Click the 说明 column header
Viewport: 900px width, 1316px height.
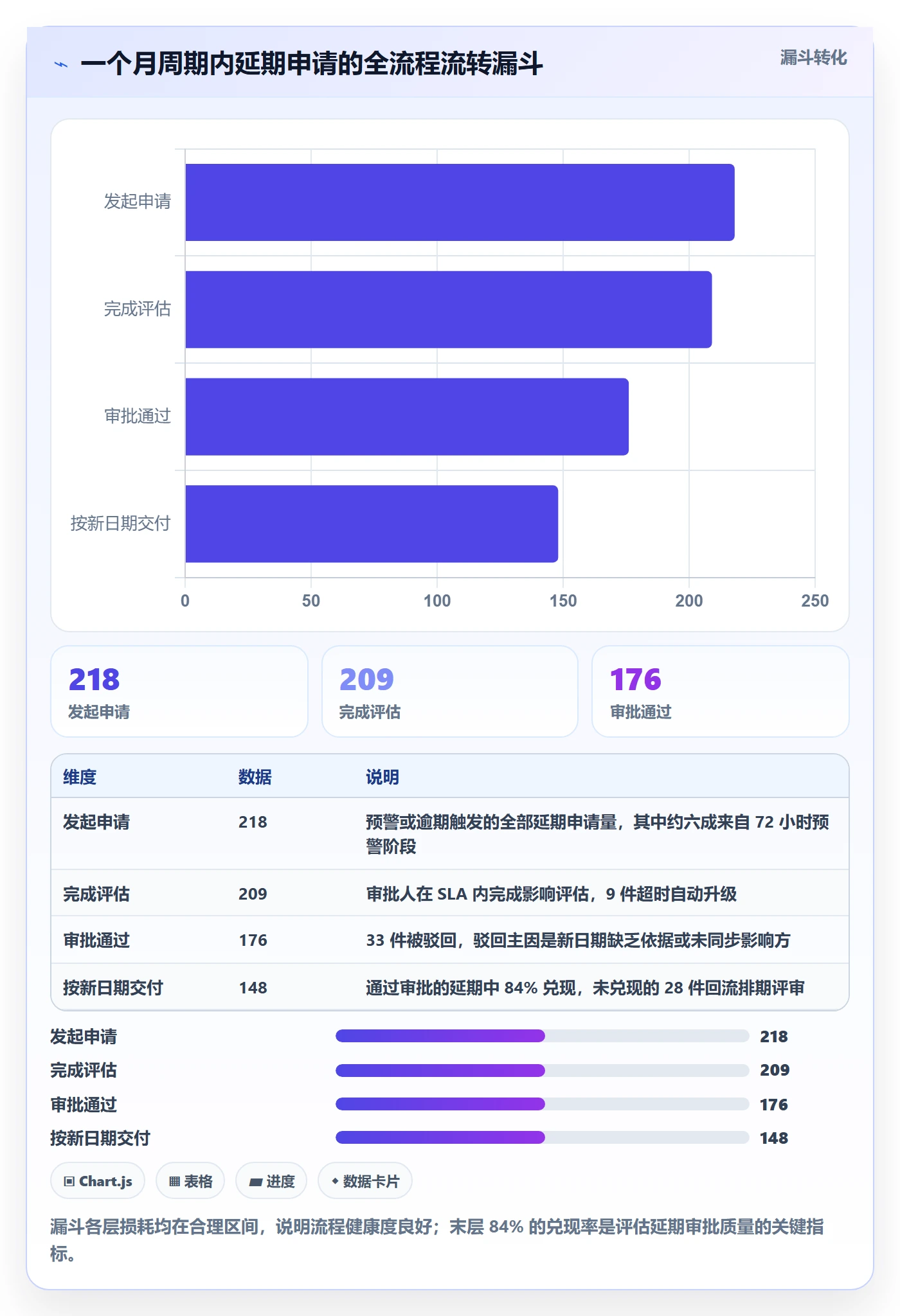click(x=382, y=777)
